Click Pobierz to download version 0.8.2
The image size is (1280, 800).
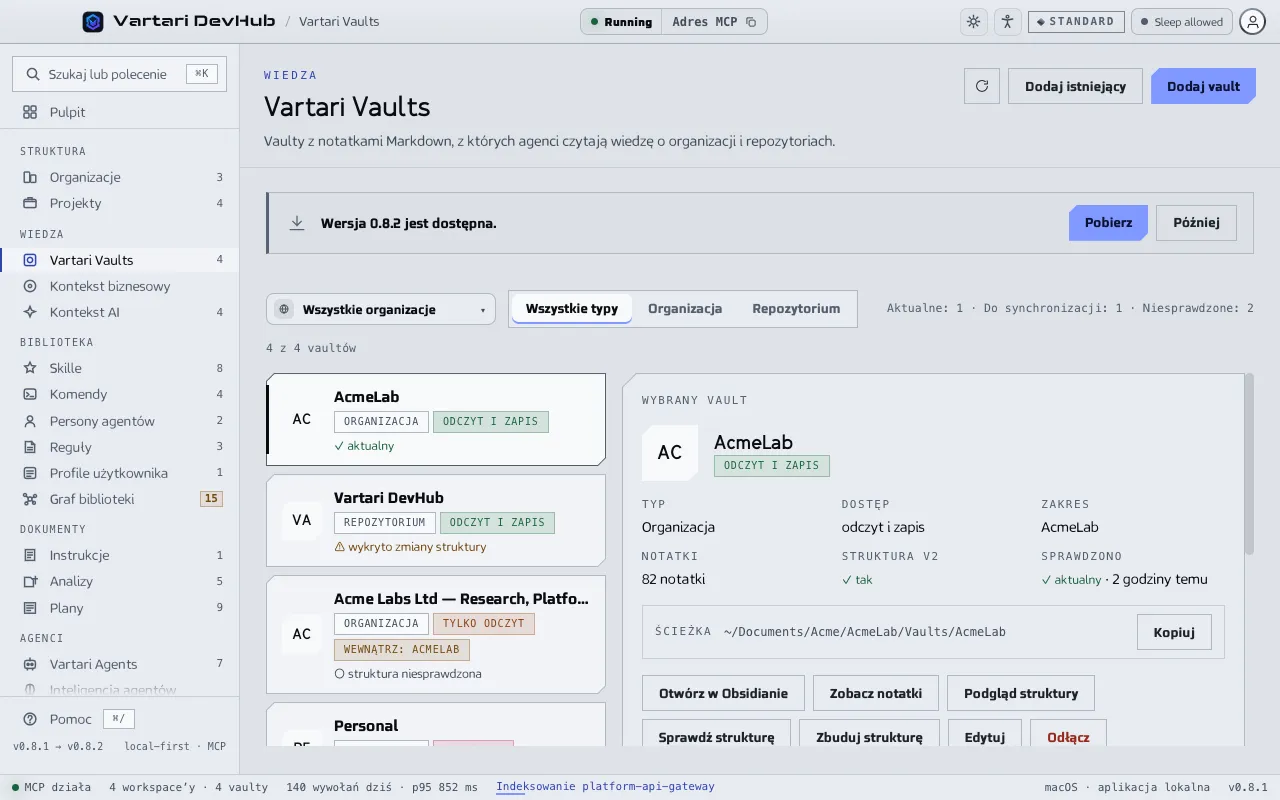(1109, 223)
